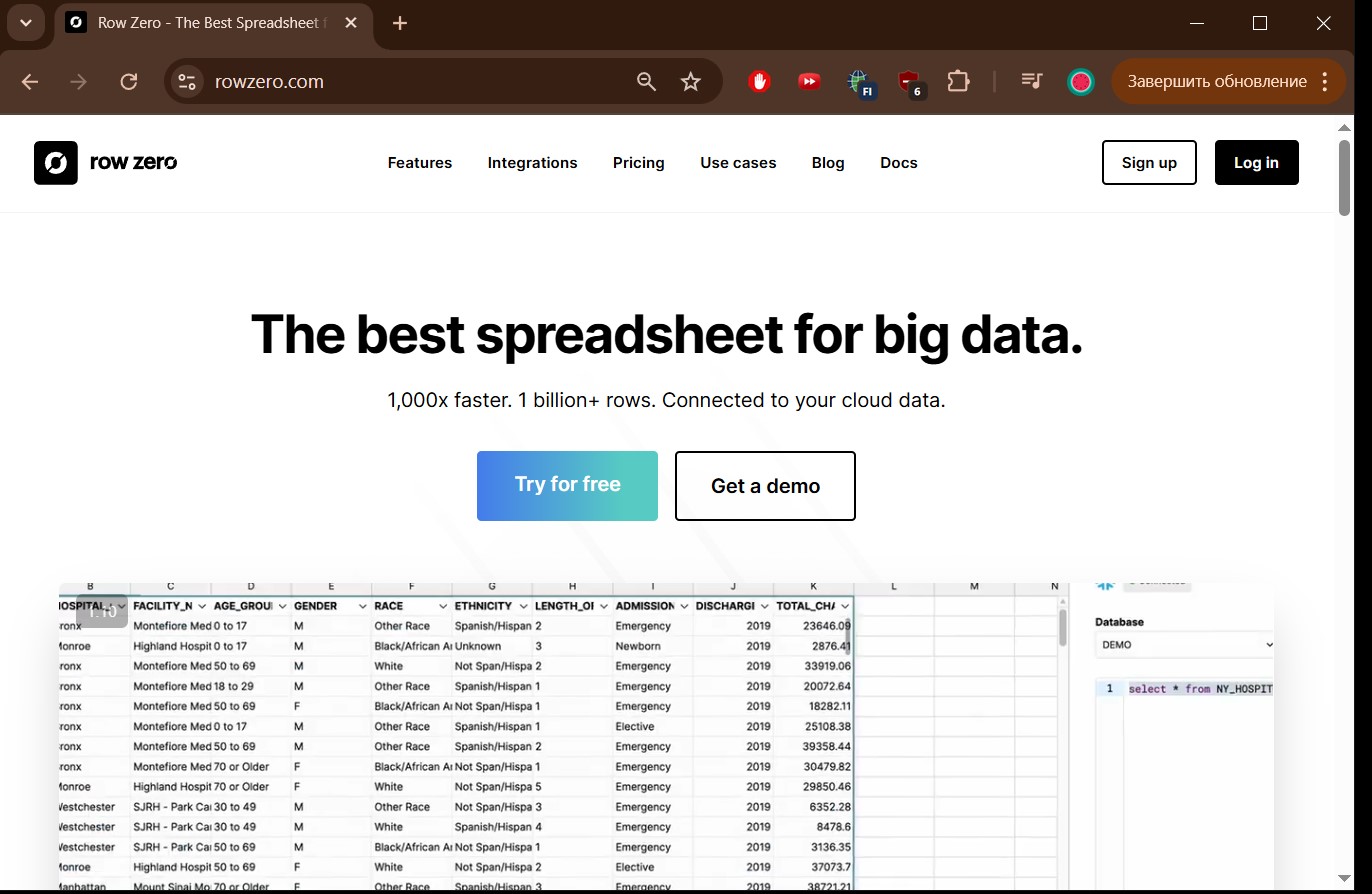Open the zoom magnifier in address bar
Image resolution: width=1372 pixels, height=894 pixels.
647,82
